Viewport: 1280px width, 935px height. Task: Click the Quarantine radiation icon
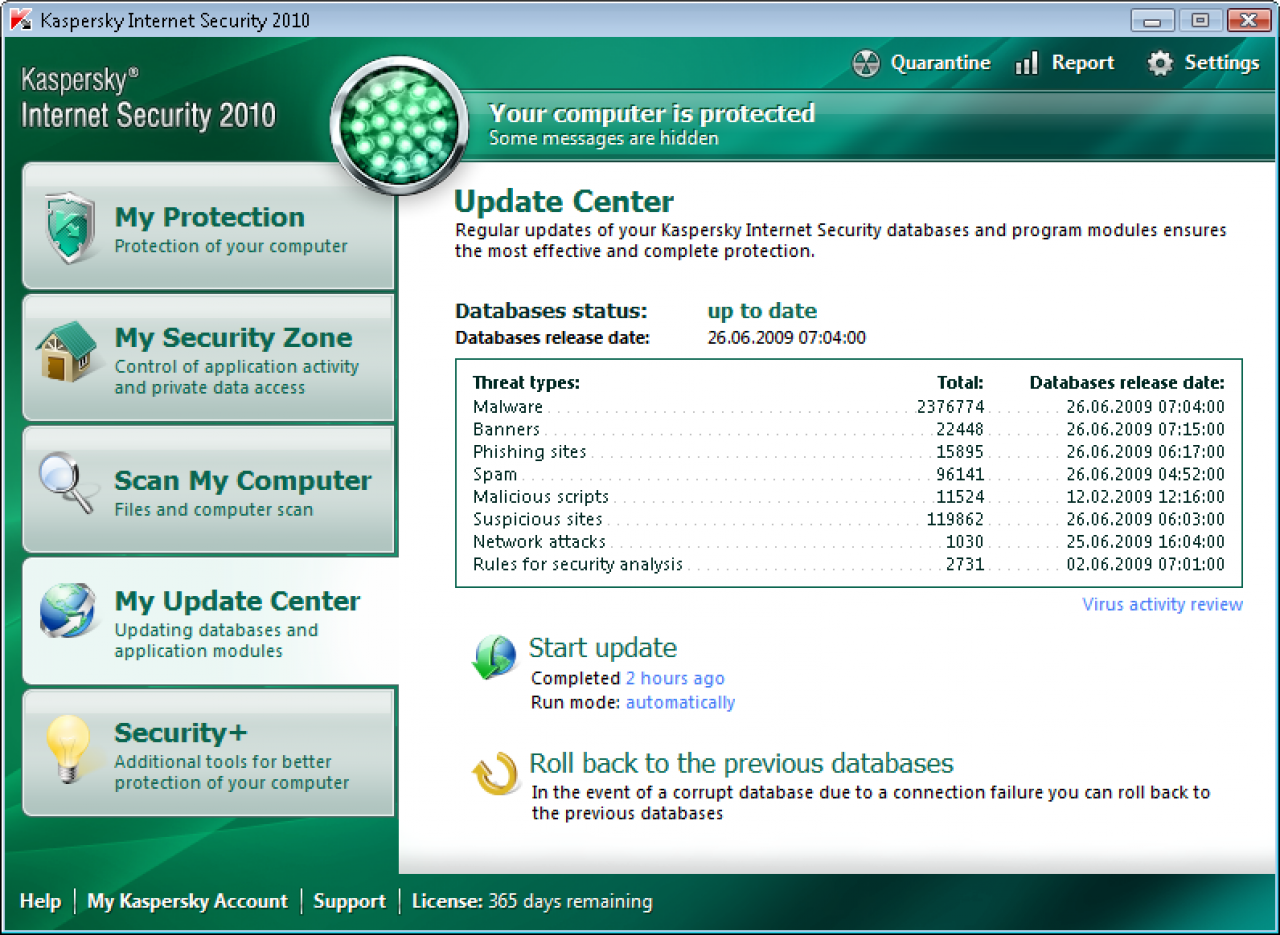pos(866,64)
